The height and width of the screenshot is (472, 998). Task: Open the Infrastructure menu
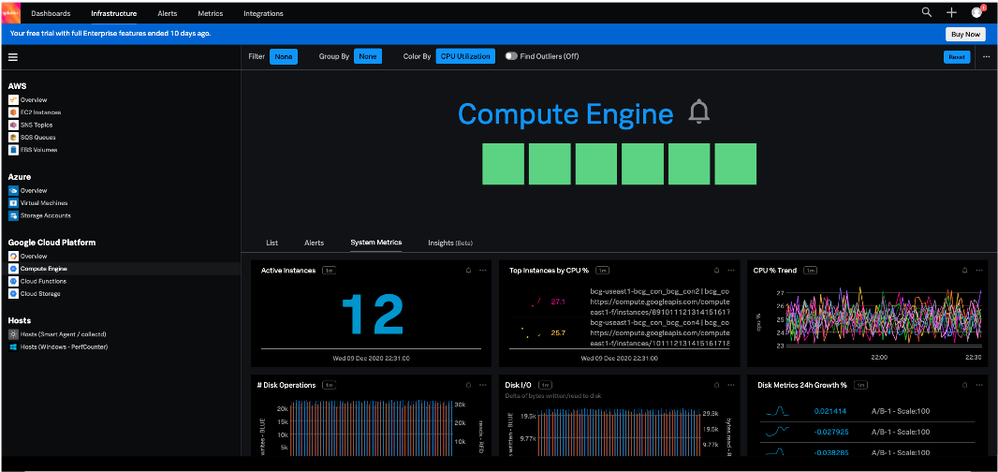114,13
